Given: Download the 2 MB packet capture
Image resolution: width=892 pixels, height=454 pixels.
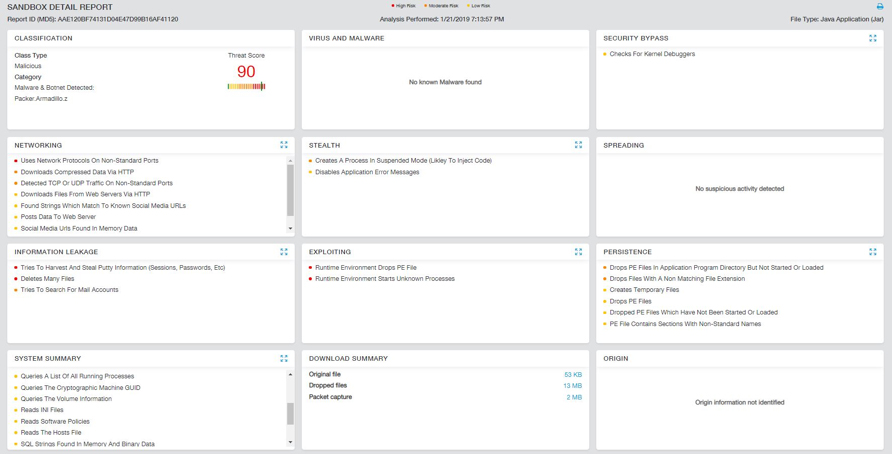Looking at the screenshot, I should [x=574, y=397].
